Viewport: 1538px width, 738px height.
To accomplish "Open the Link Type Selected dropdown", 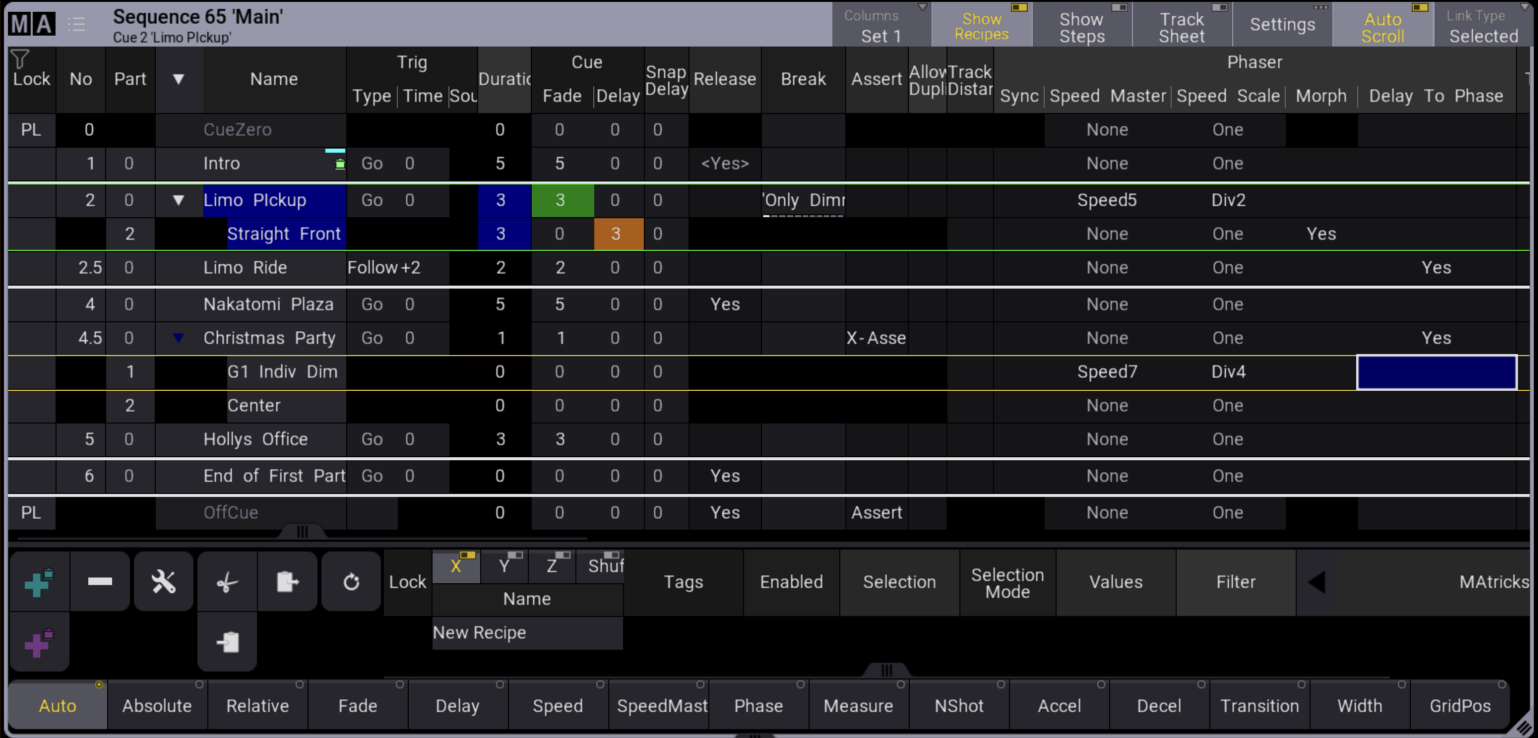I will click(1484, 25).
